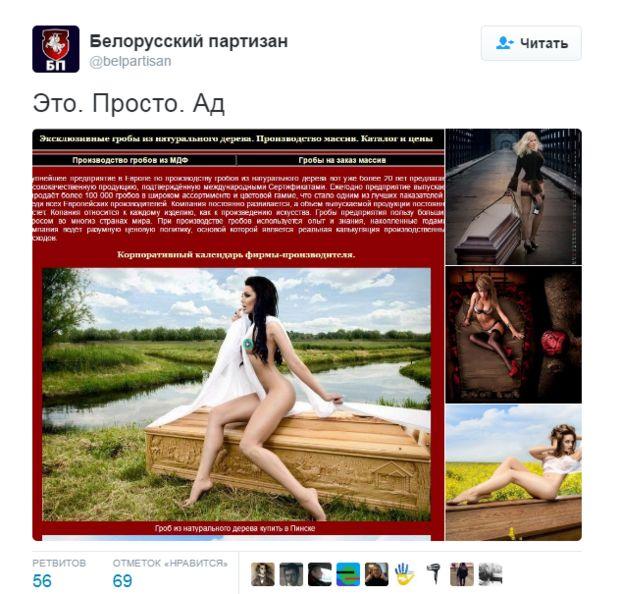Follow the account with Читать
This screenshot has width=620, height=594.
click(x=531, y=43)
